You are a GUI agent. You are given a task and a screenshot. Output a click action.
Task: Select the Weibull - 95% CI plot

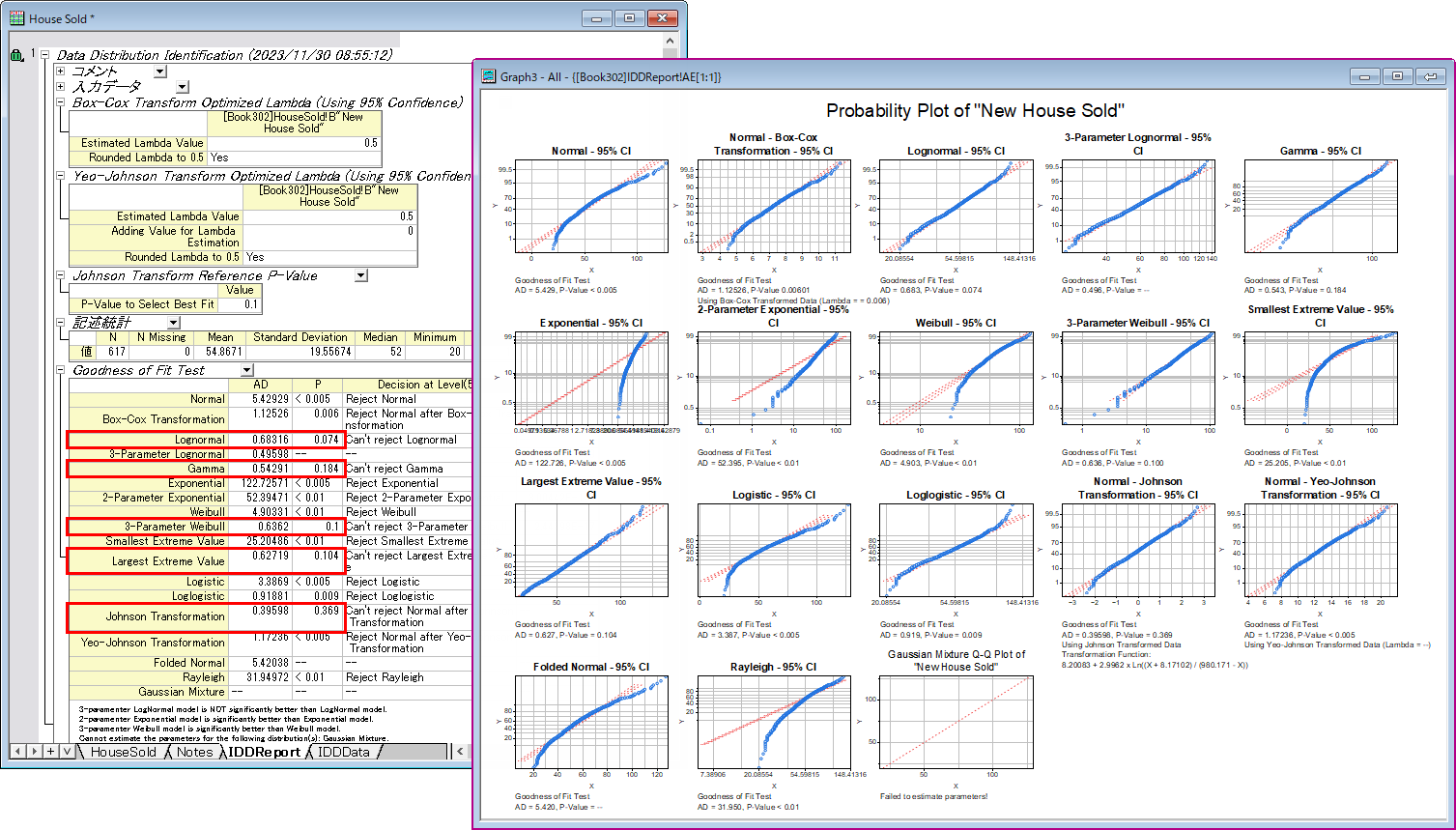tap(956, 379)
